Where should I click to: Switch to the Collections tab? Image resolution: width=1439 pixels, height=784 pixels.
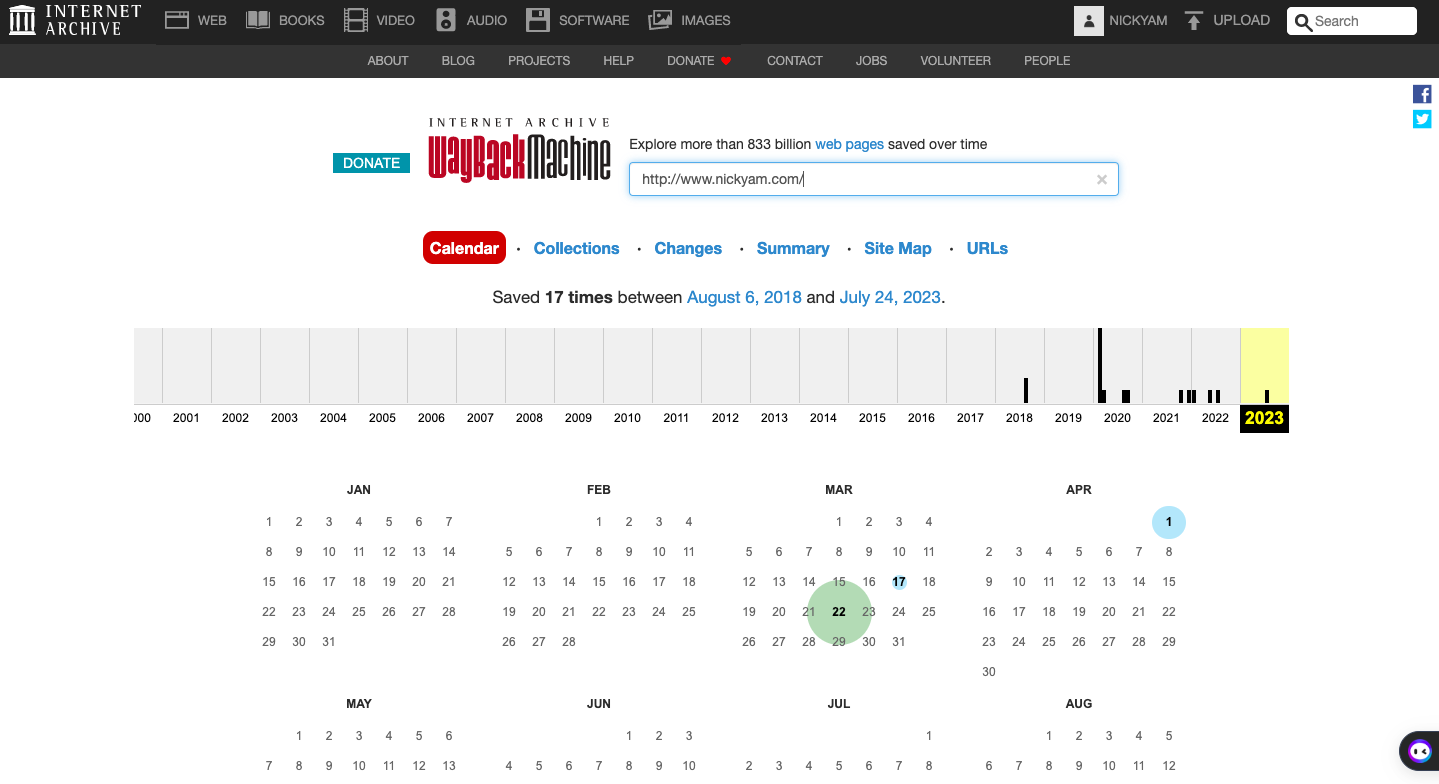577,248
